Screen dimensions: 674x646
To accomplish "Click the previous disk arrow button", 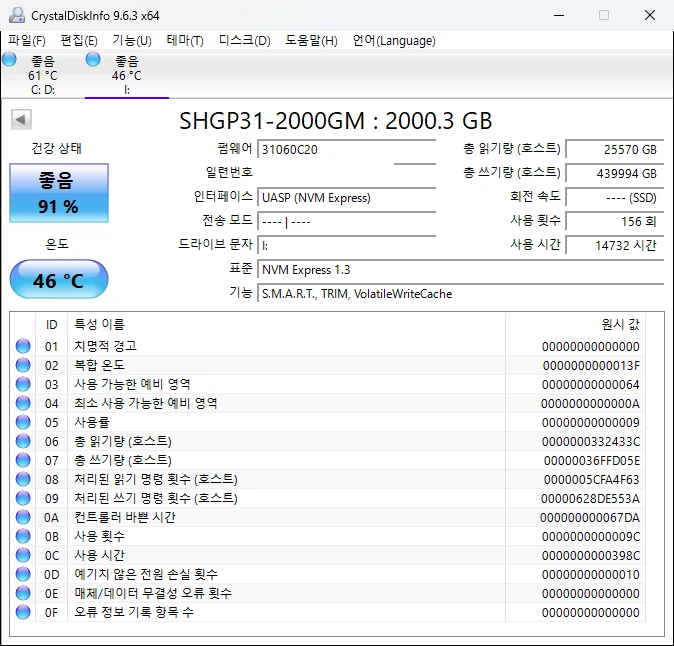I will (x=21, y=119).
